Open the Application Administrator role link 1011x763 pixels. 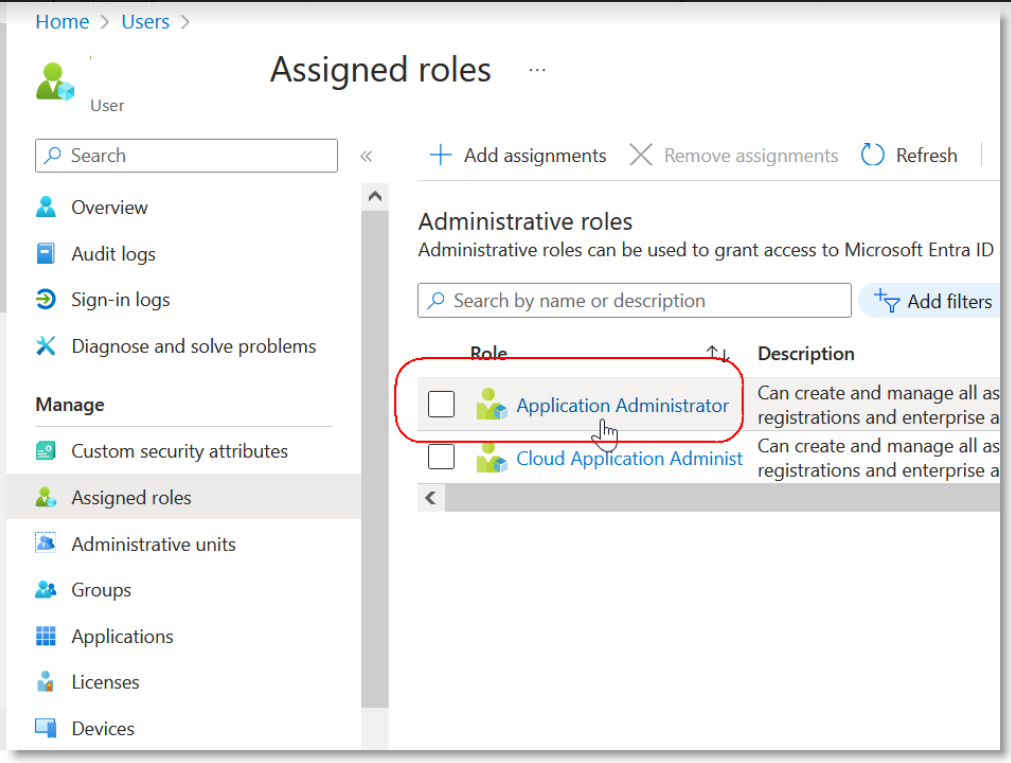pyautogui.click(x=622, y=405)
